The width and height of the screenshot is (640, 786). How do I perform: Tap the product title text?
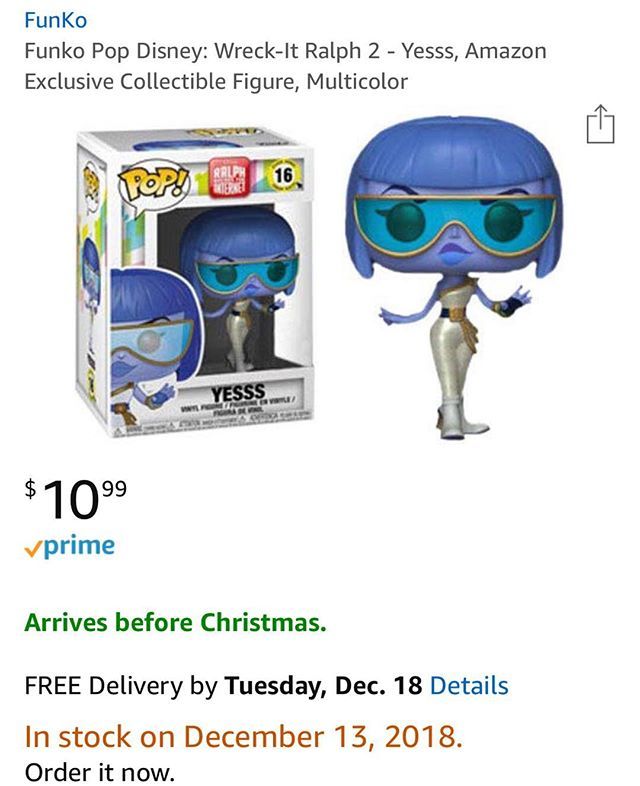pos(285,66)
